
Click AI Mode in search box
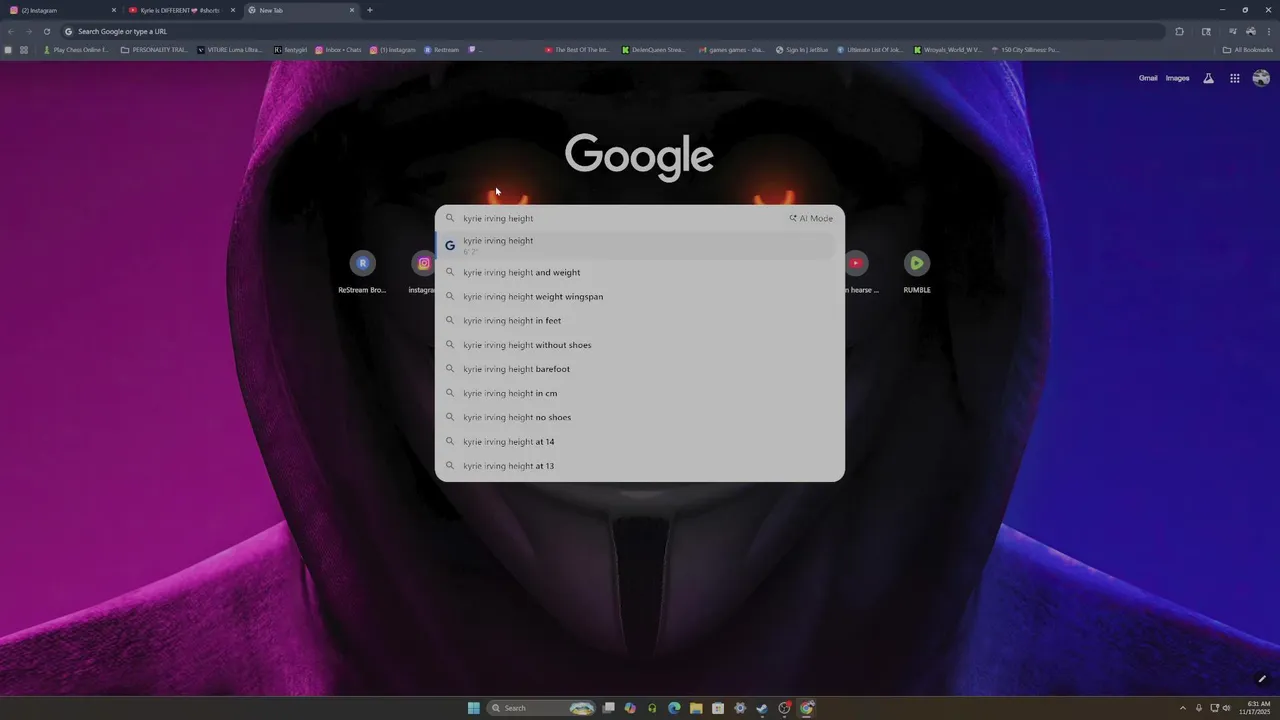click(x=811, y=218)
